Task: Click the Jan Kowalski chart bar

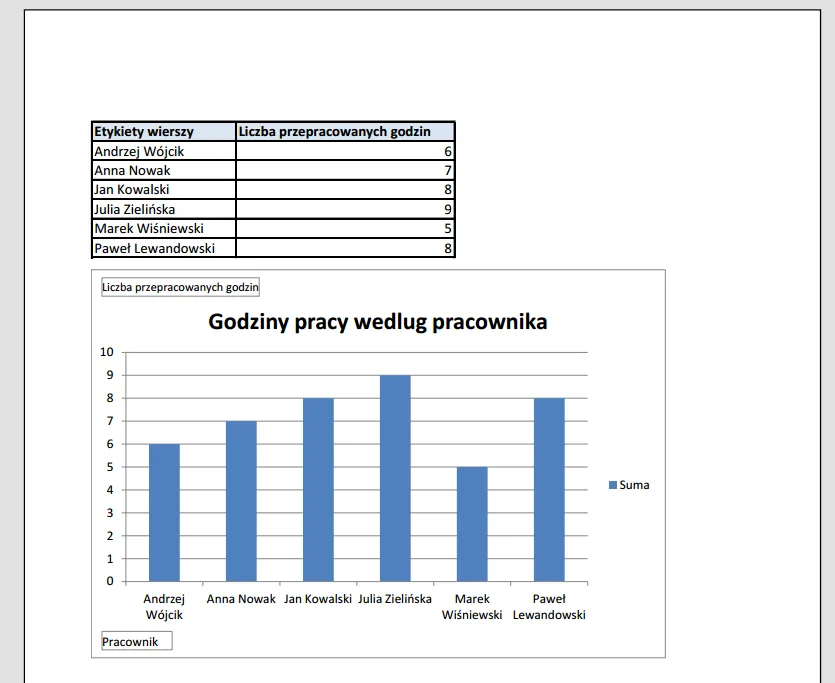Action: coord(318,489)
